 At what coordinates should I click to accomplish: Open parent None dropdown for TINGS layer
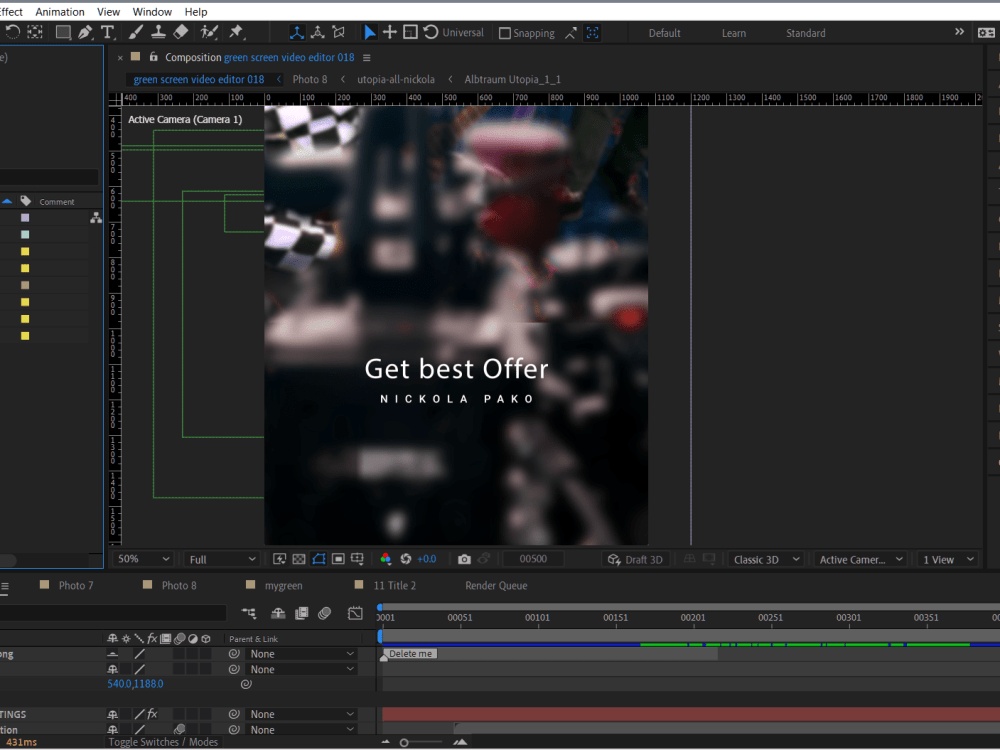tap(301, 714)
